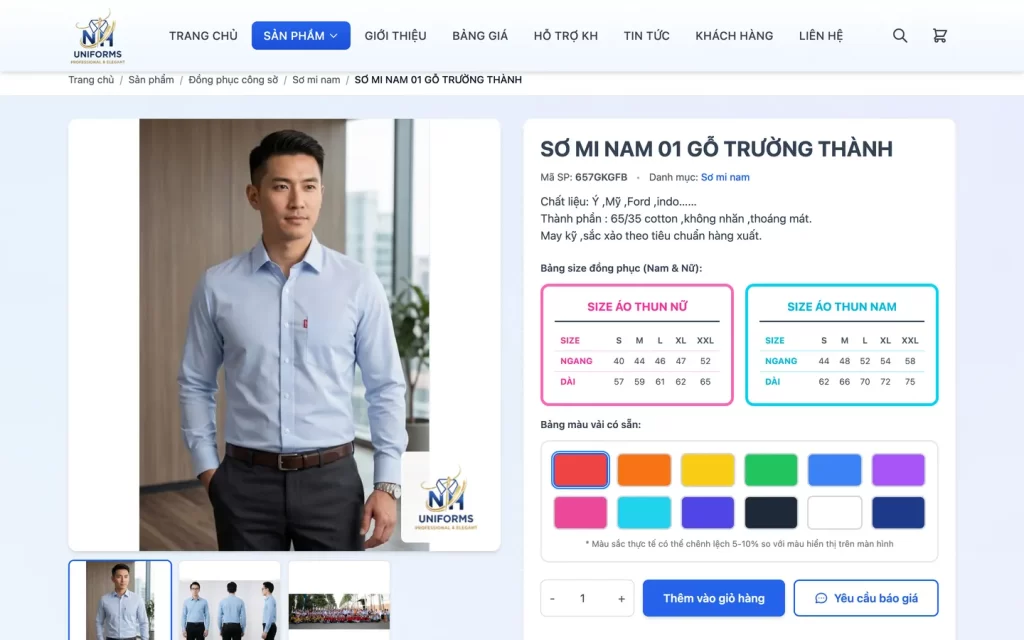1024x640 pixels.
Task: Click Sản phẩm breadcrumb link
Action: coord(151,80)
